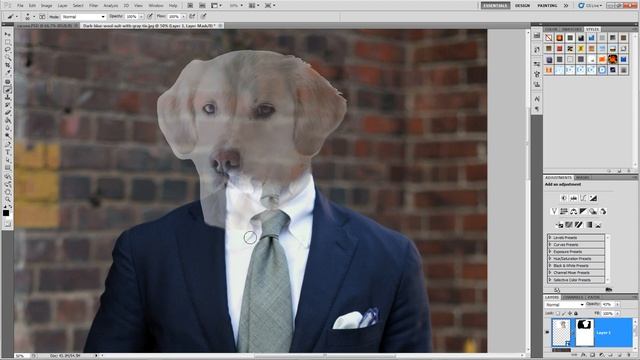Open the Flow value arrow
Image resolution: width=640 pixels, height=360 pixels.
click(x=183, y=16)
